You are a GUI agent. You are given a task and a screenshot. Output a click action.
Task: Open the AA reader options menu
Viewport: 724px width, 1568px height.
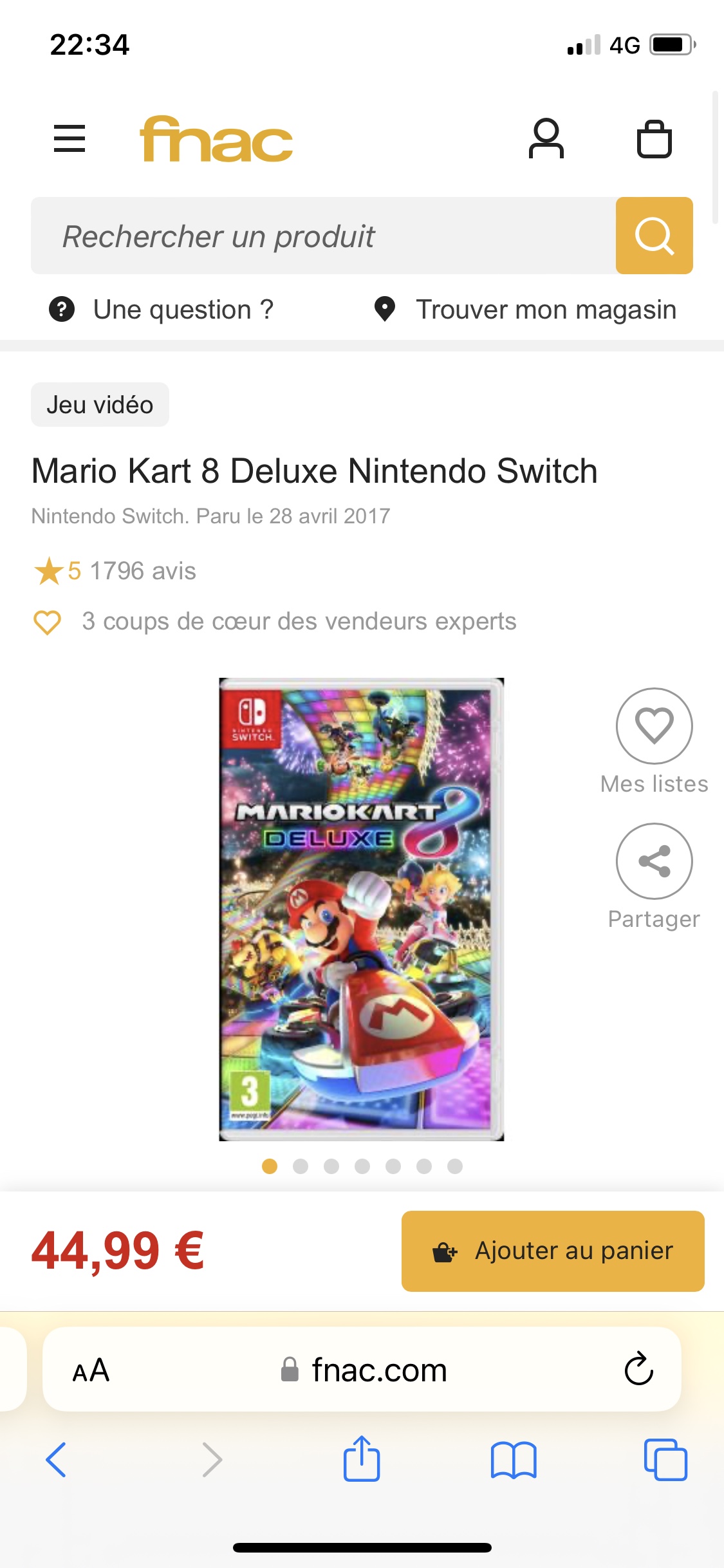point(91,1370)
